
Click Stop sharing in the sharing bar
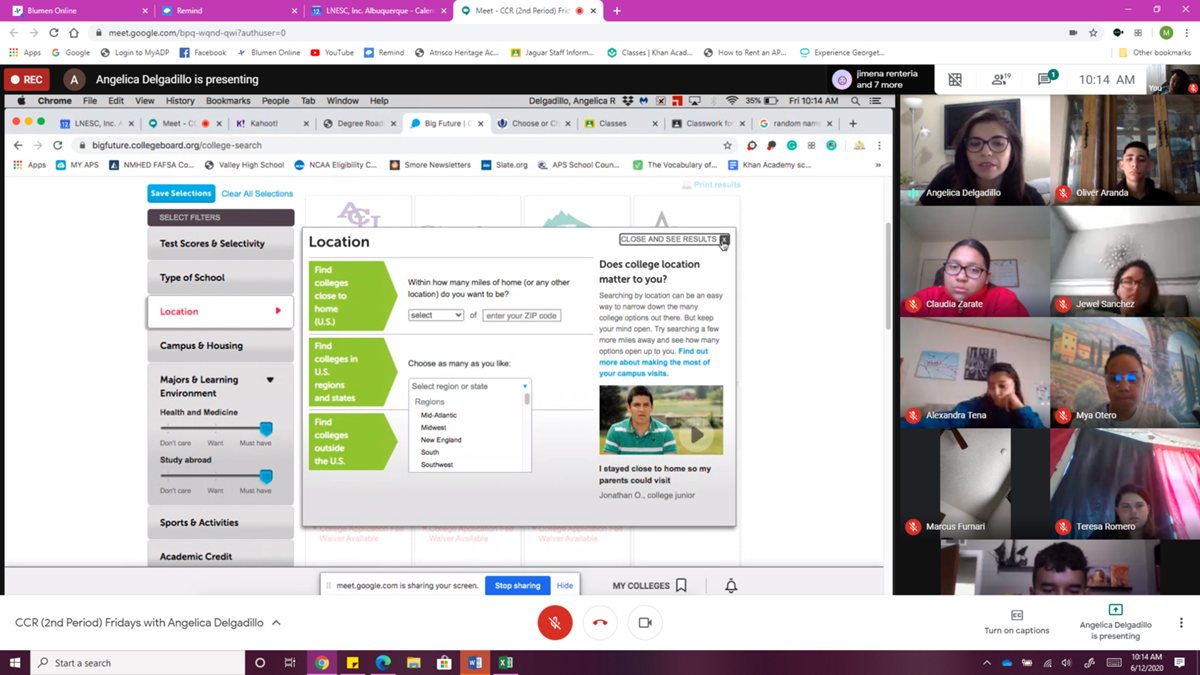pos(517,585)
